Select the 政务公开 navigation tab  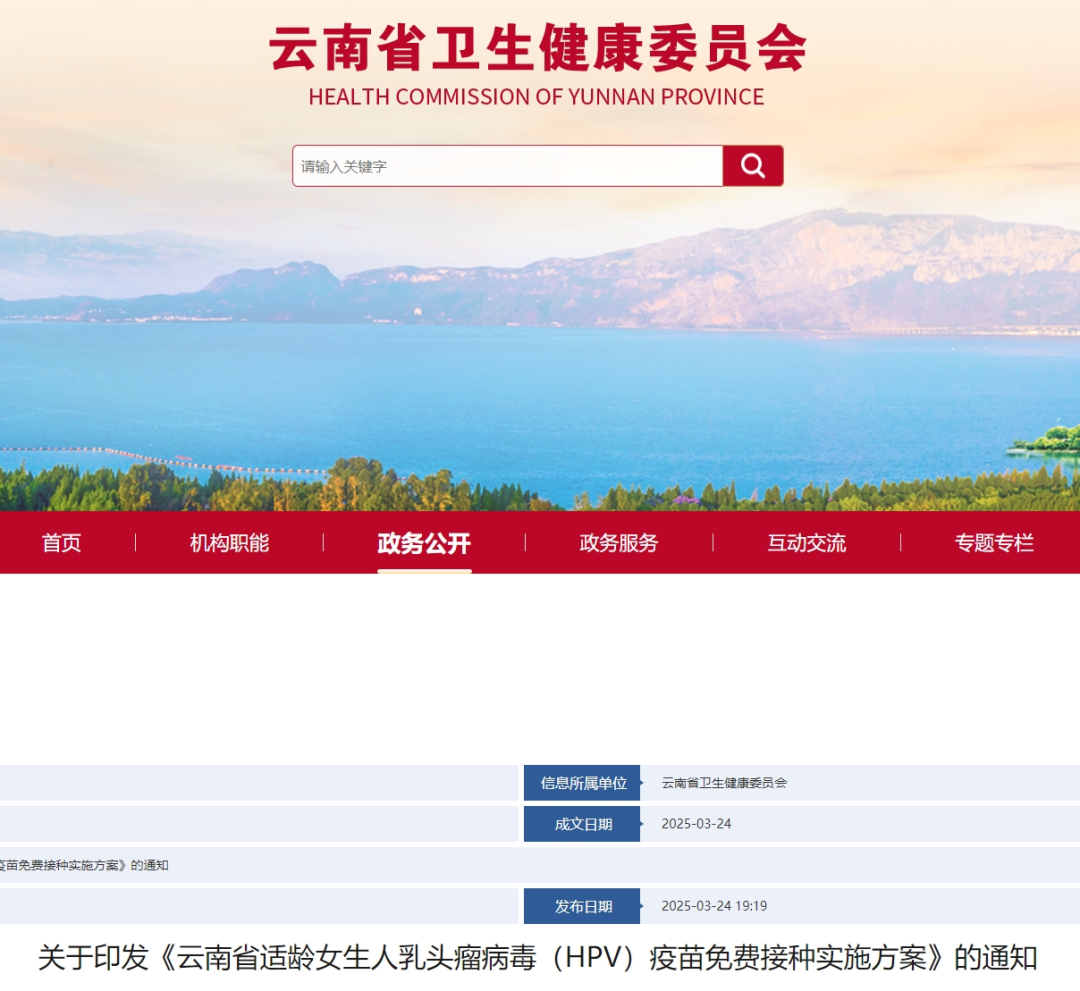(x=424, y=543)
